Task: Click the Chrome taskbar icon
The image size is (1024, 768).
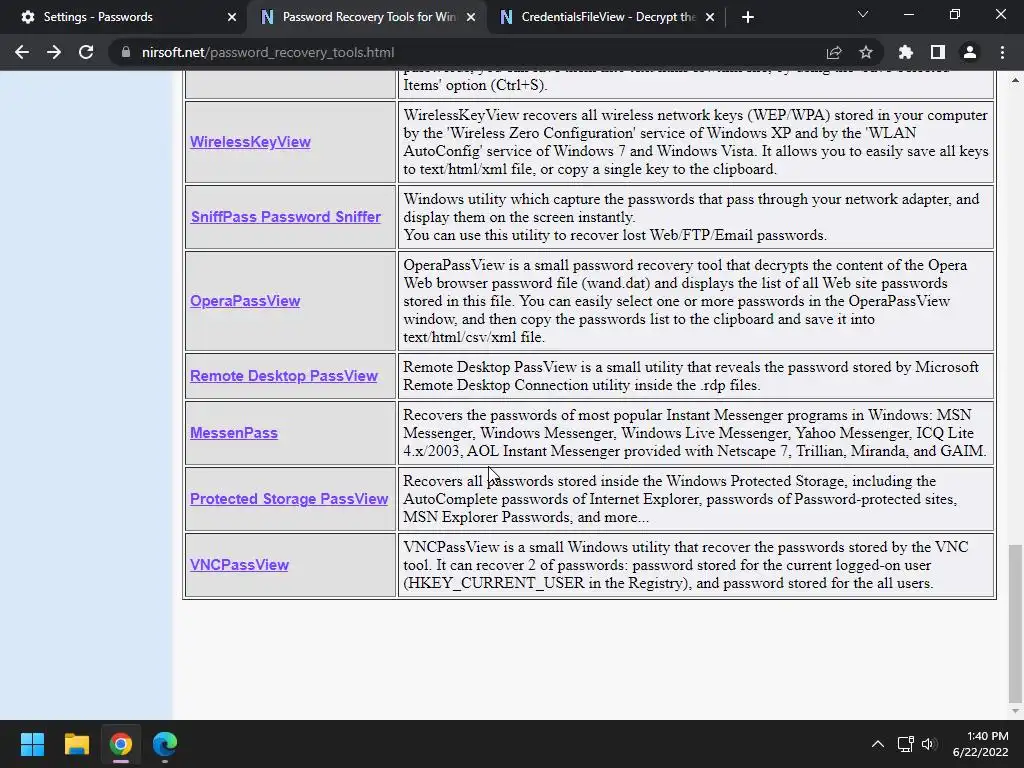Action: (121, 744)
